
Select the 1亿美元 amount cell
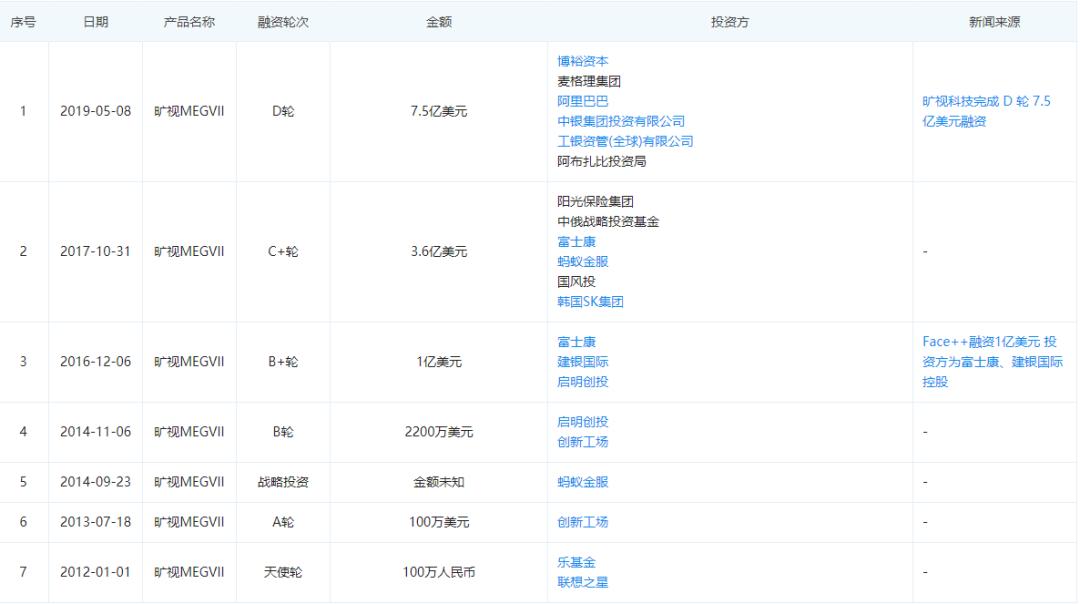pyautogui.click(x=438, y=362)
